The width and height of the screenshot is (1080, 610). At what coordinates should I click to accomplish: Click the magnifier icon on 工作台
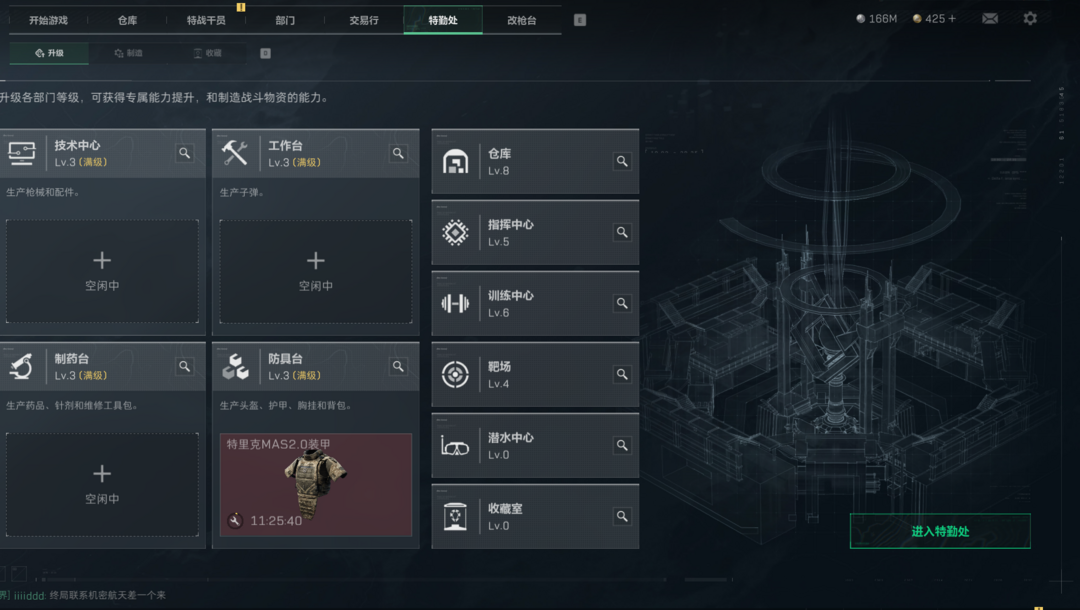398,153
